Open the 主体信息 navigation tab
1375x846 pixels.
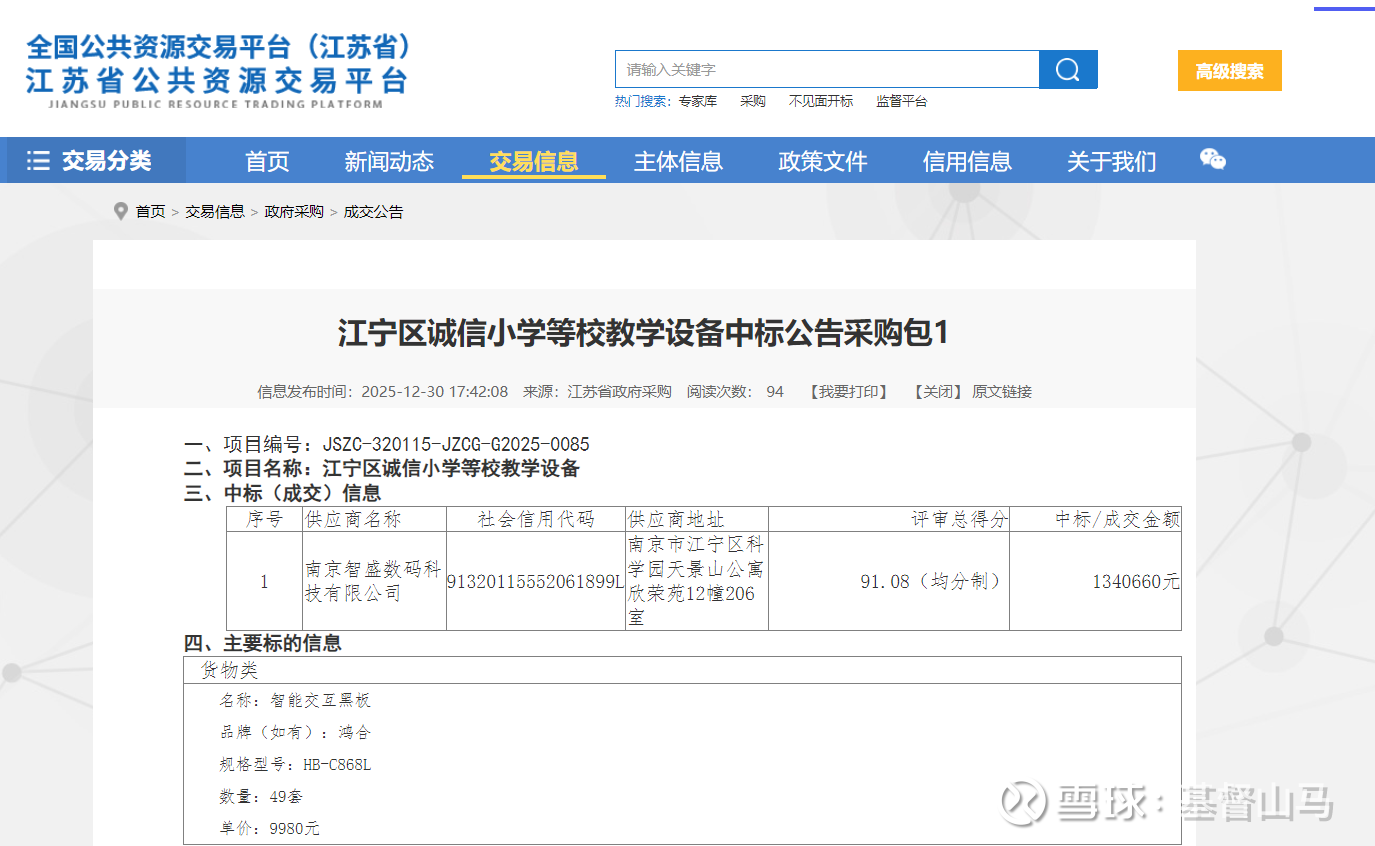(x=678, y=161)
